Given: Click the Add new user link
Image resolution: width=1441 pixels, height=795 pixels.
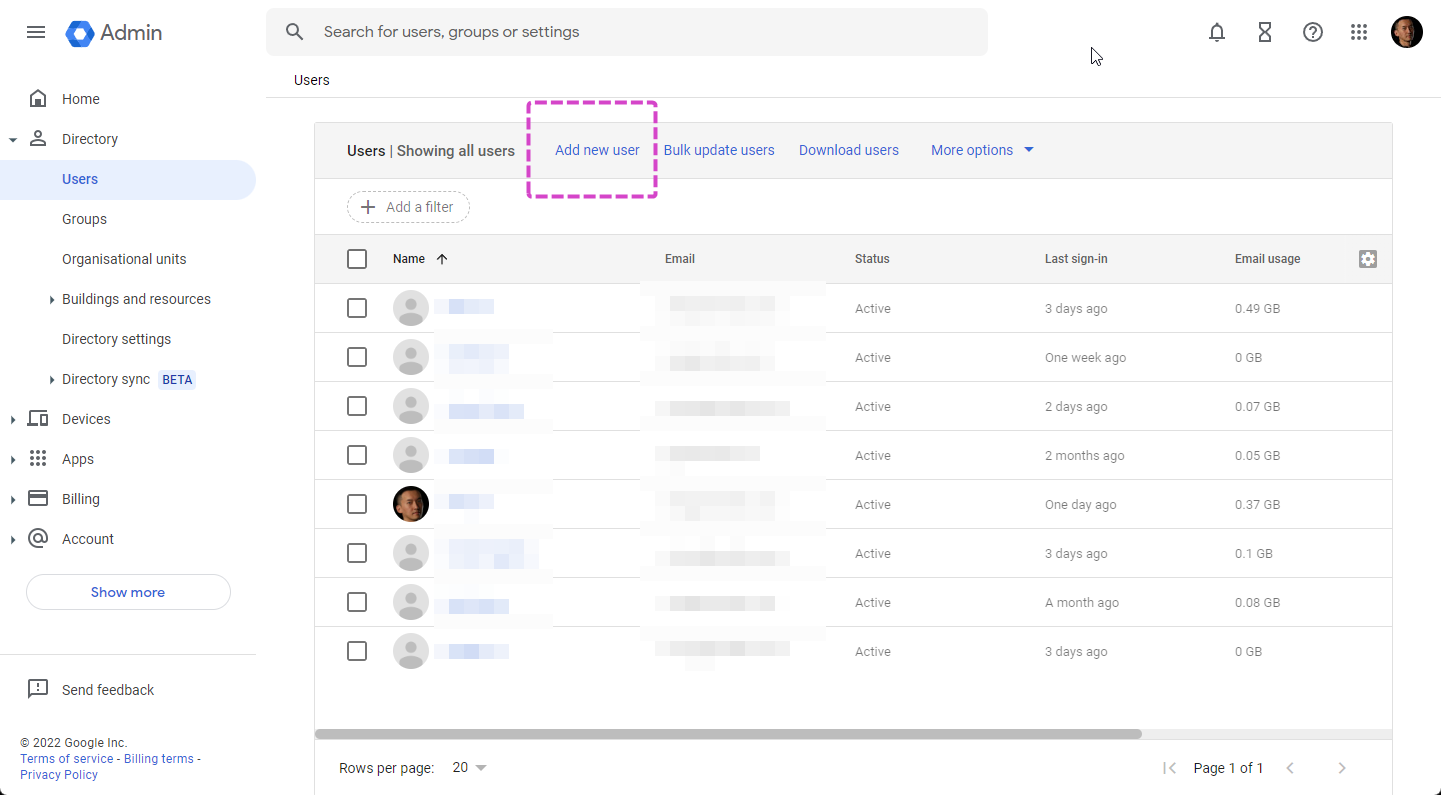Looking at the screenshot, I should pyautogui.click(x=597, y=150).
